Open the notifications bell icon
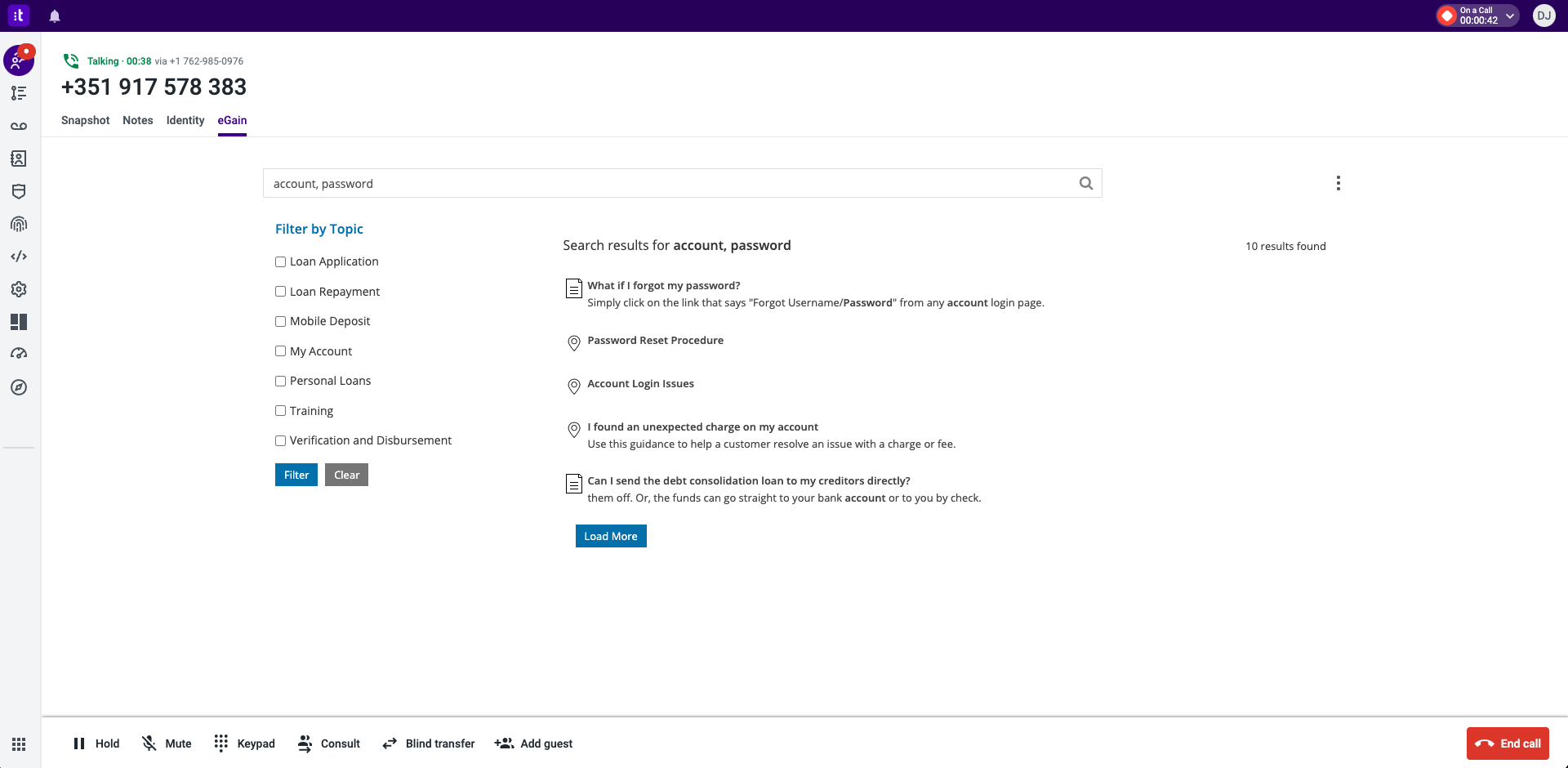The height and width of the screenshot is (768, 1568). click(55, 16)
